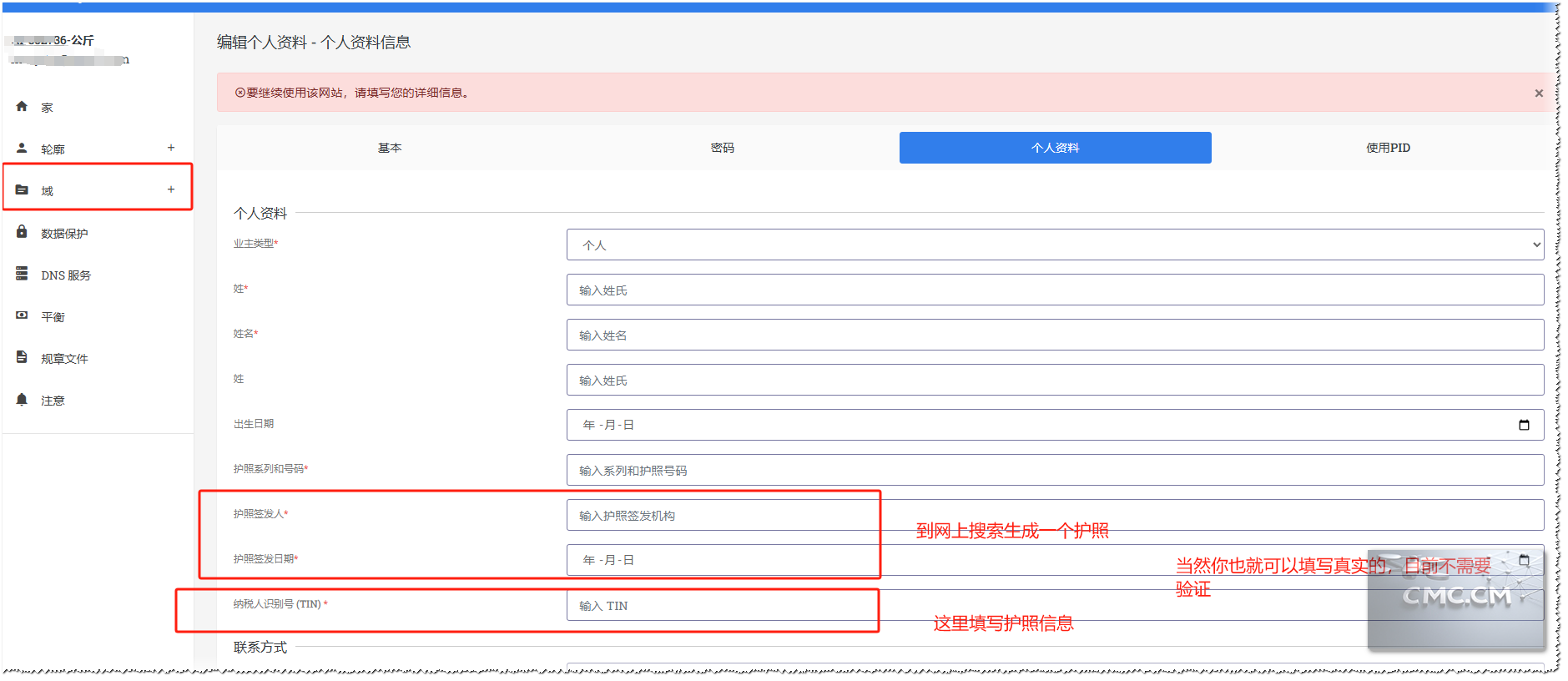Switch to the 密码 tab
The width and height of the screenshot is (1568, 681).
point(723,148)
